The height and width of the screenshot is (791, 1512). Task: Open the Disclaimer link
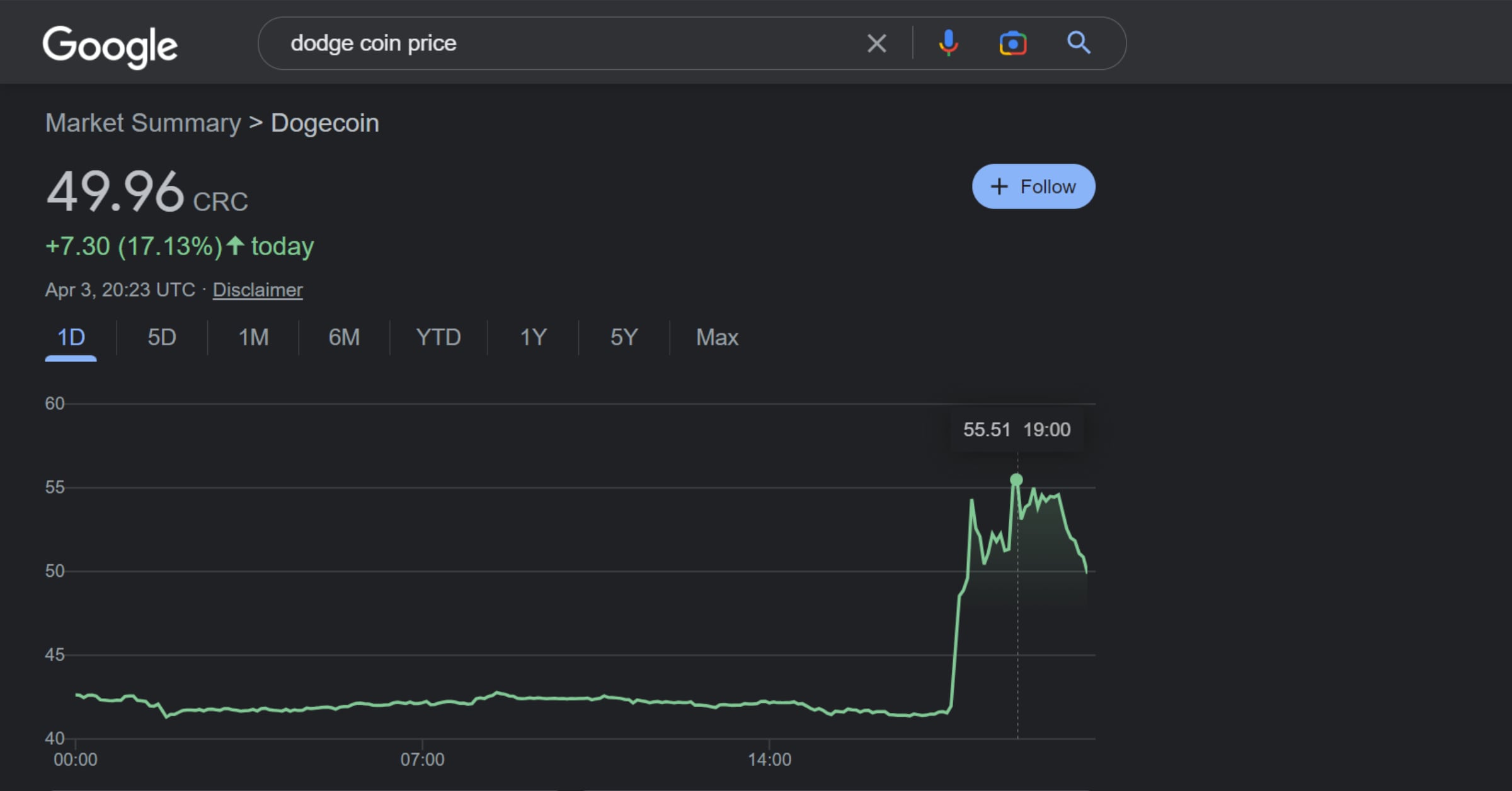258,290
